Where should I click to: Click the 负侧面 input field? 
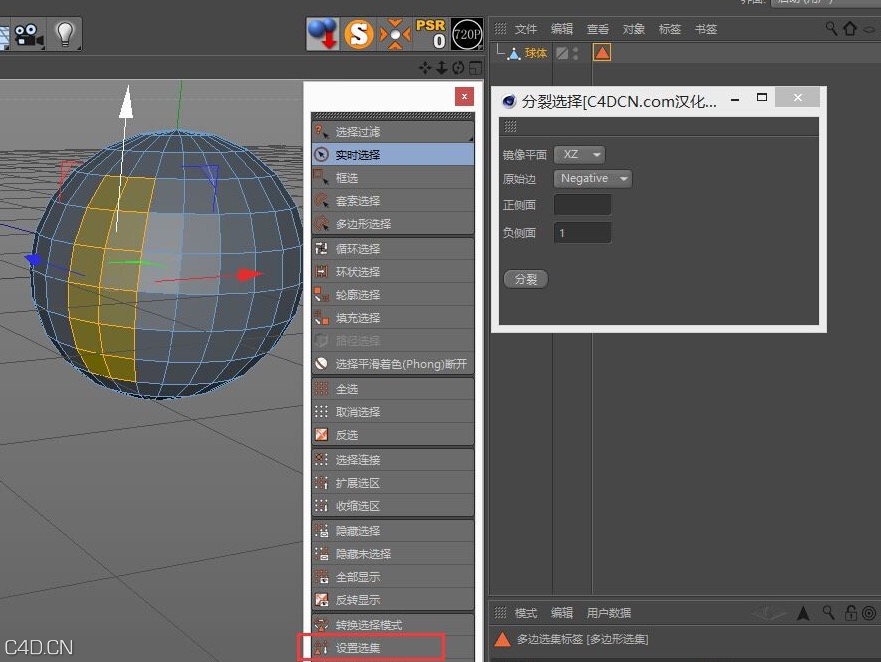point(582,232)
